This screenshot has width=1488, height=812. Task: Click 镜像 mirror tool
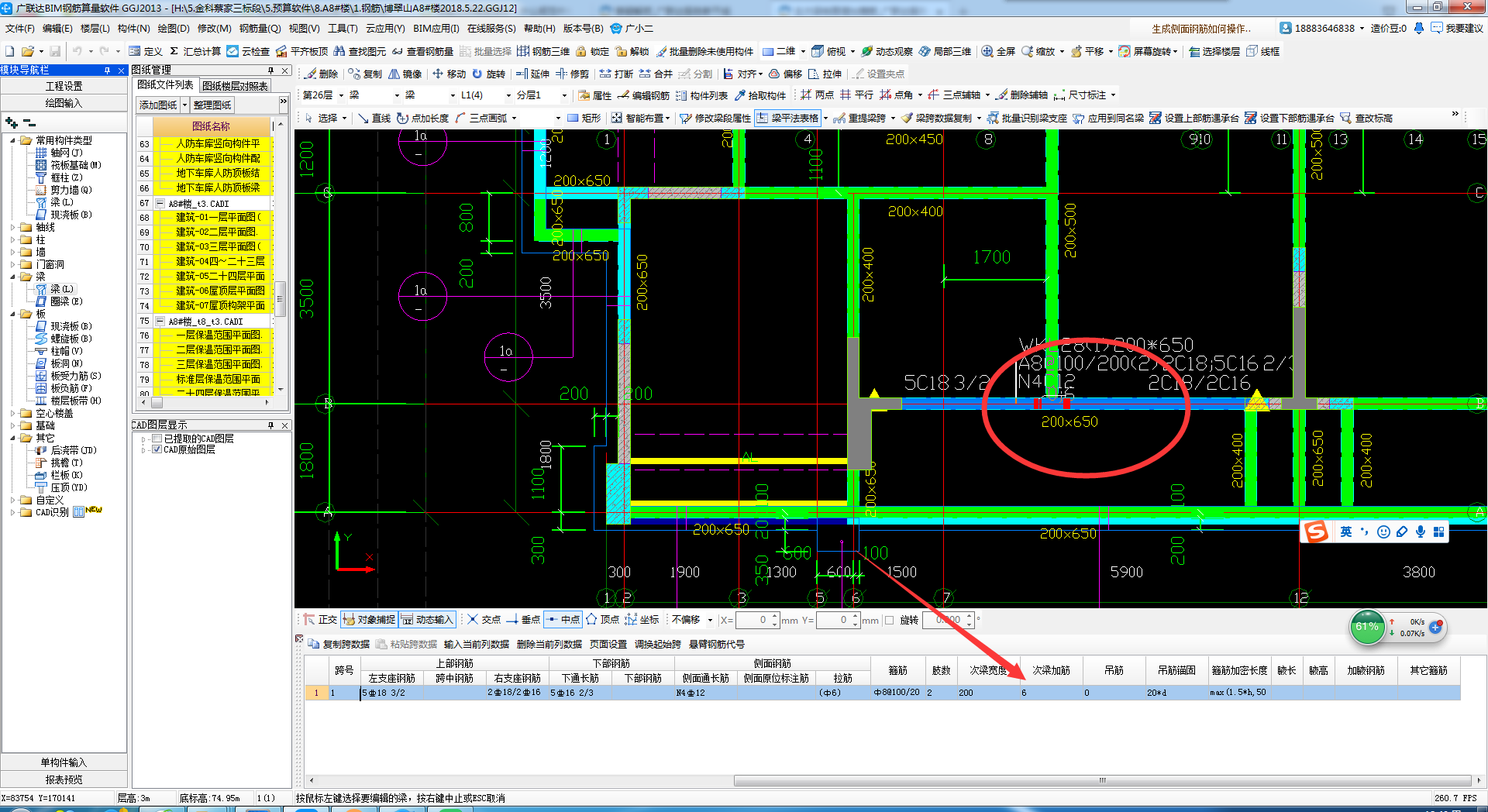point(405,74)
